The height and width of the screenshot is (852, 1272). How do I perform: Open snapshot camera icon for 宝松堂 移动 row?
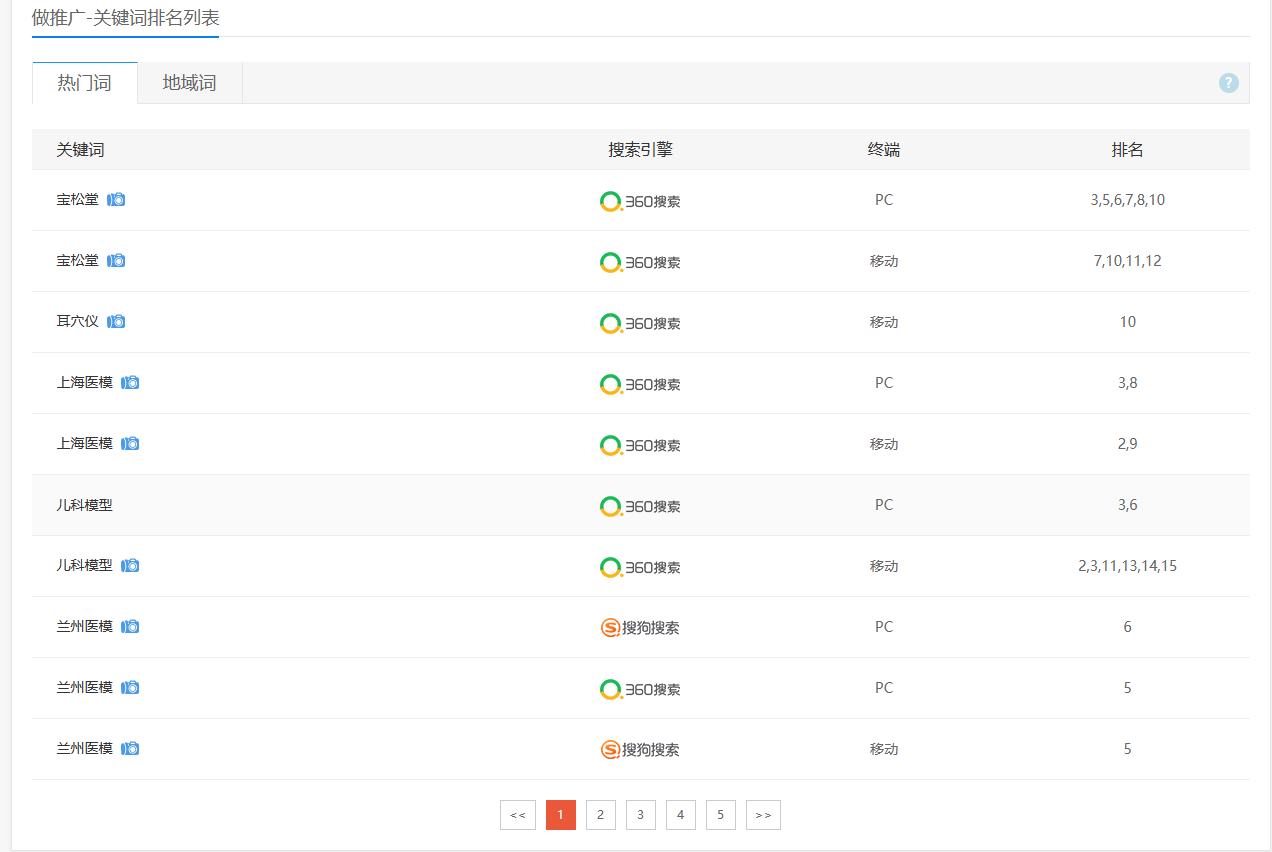116,261
